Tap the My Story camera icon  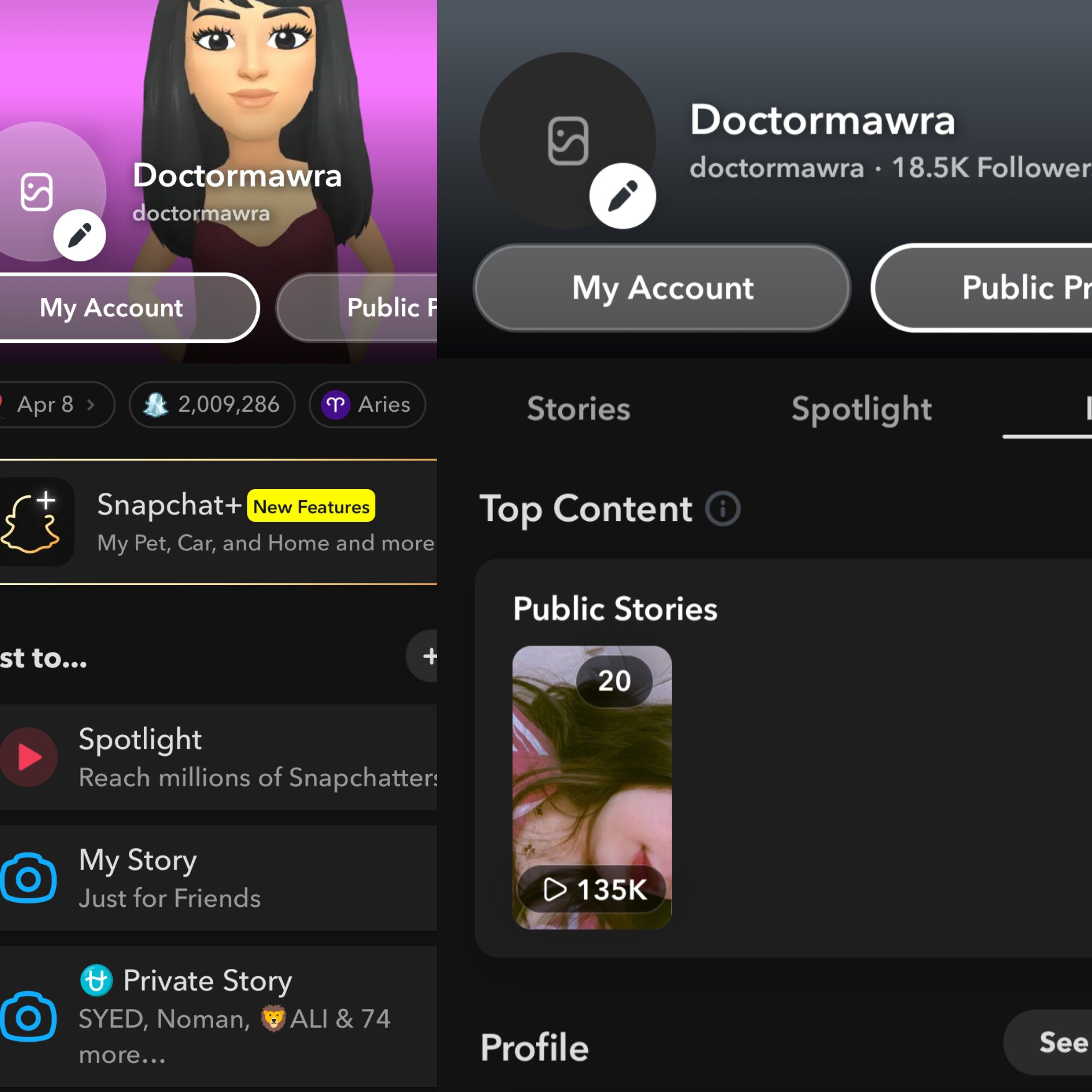tap(28, 878)
